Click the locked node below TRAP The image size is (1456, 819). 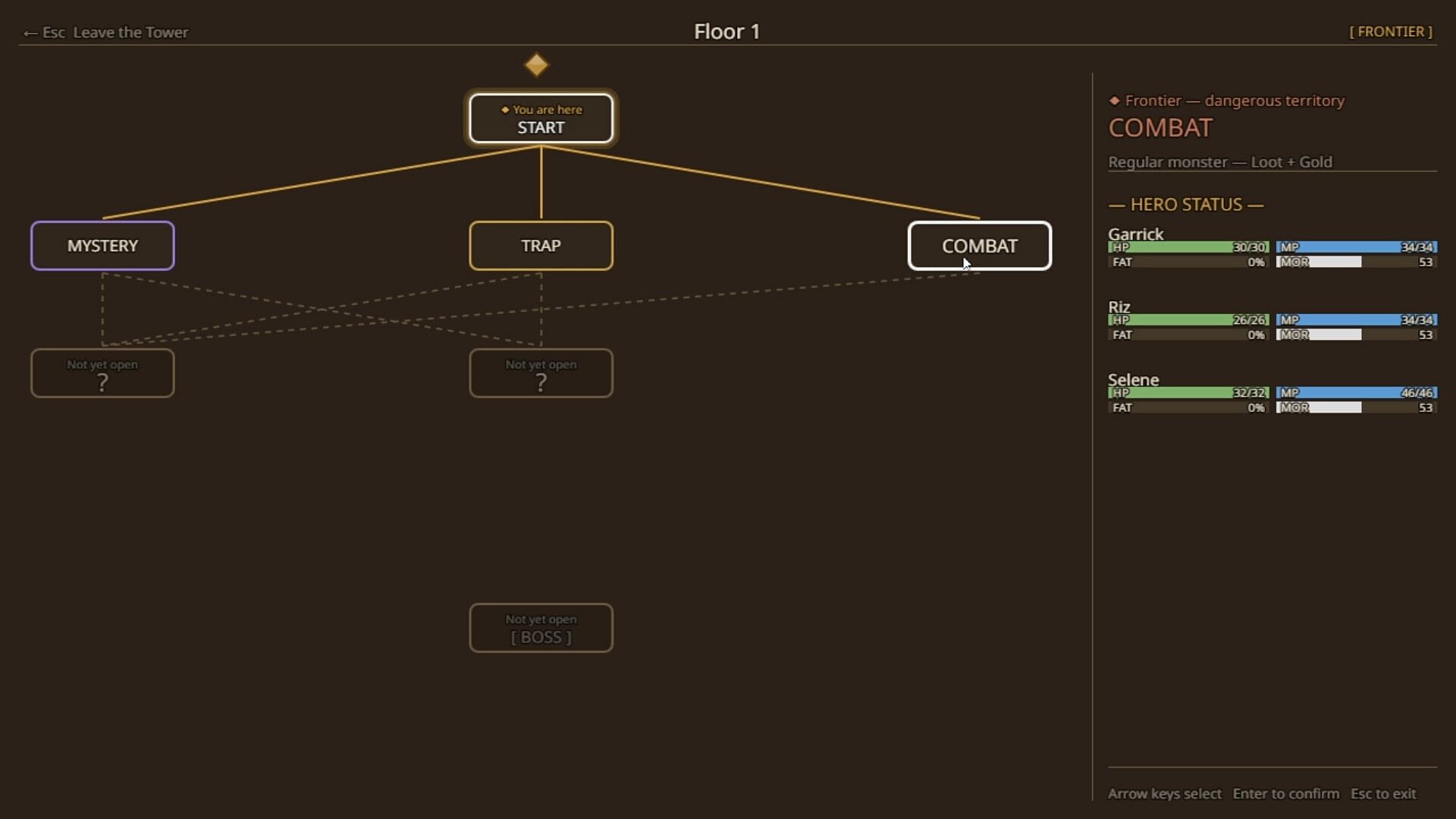pyautogui.click(x=541, y=373)
